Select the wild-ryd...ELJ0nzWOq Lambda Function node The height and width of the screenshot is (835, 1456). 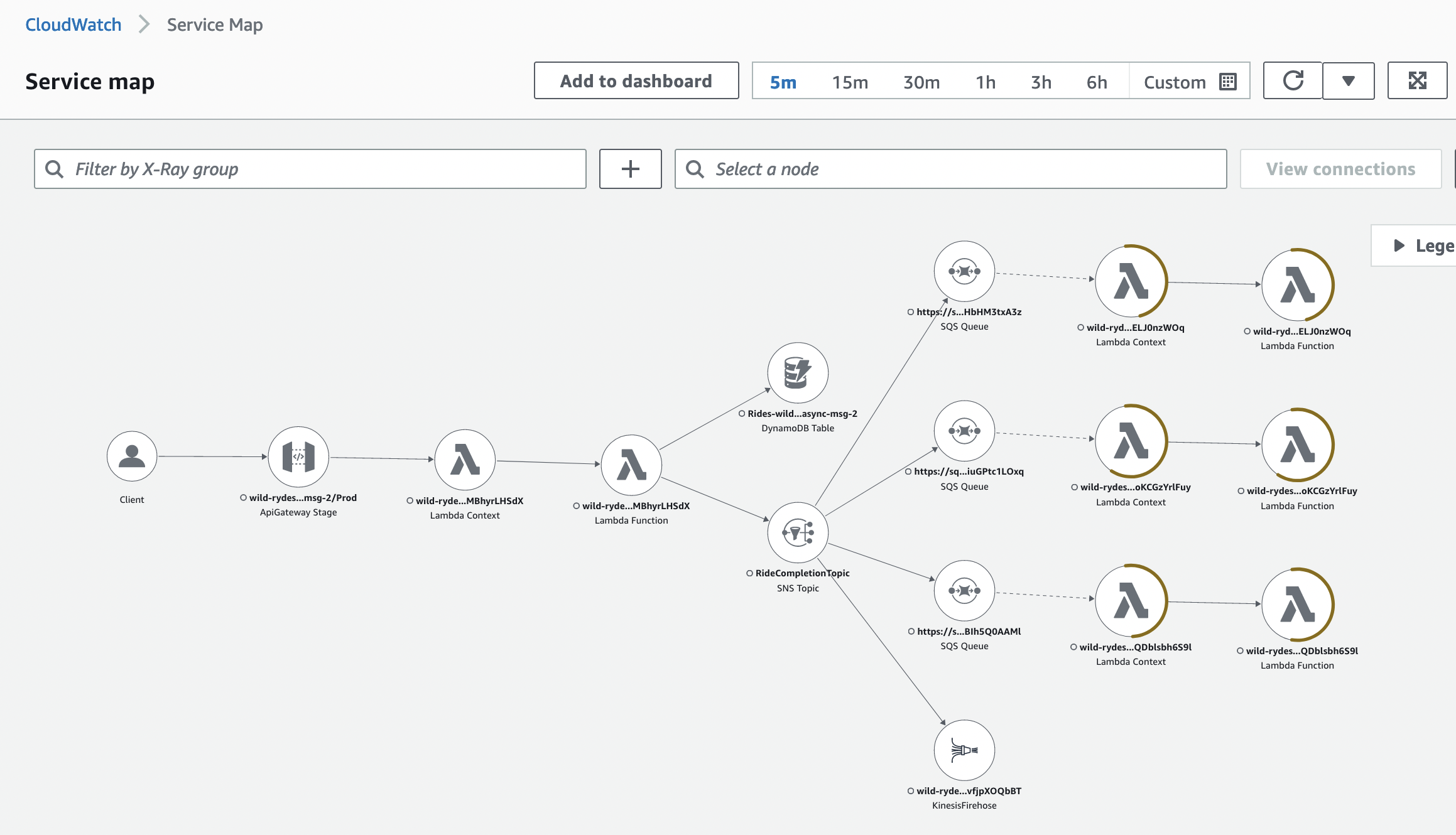(1297, 285)
